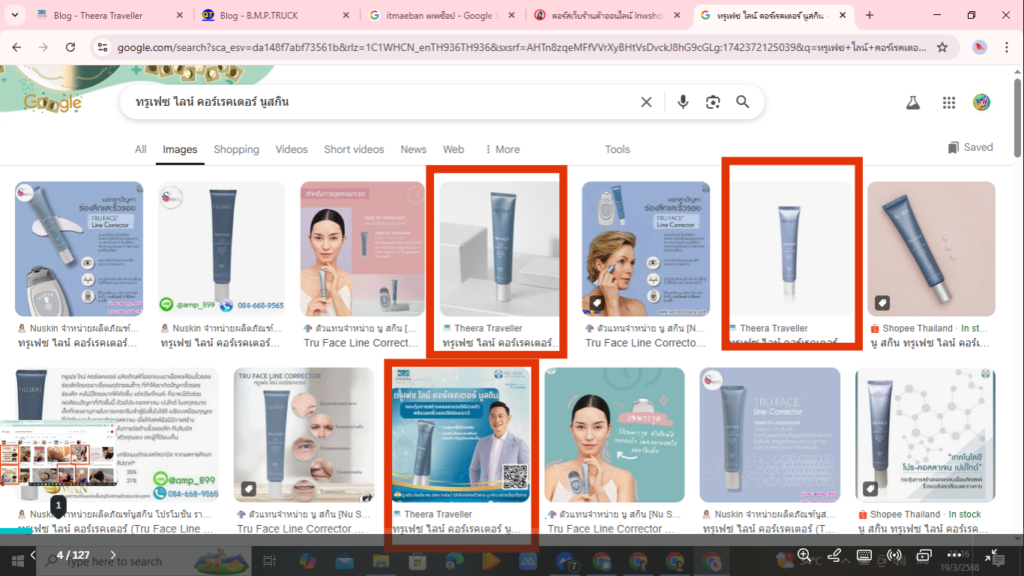The width and height of the screenshot is (1024, 576).
Task: Expand the More search categories dropdown
Action: [502, 149]
